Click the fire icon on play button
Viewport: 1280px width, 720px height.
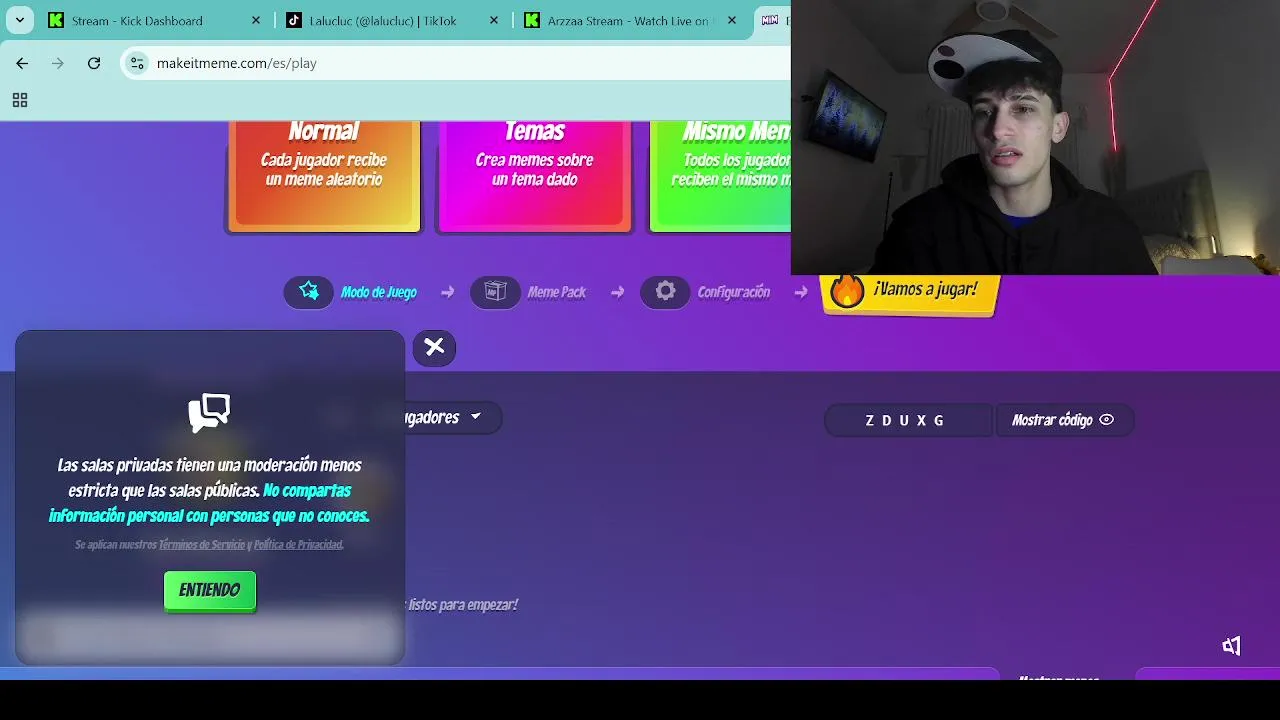[846, 291]
